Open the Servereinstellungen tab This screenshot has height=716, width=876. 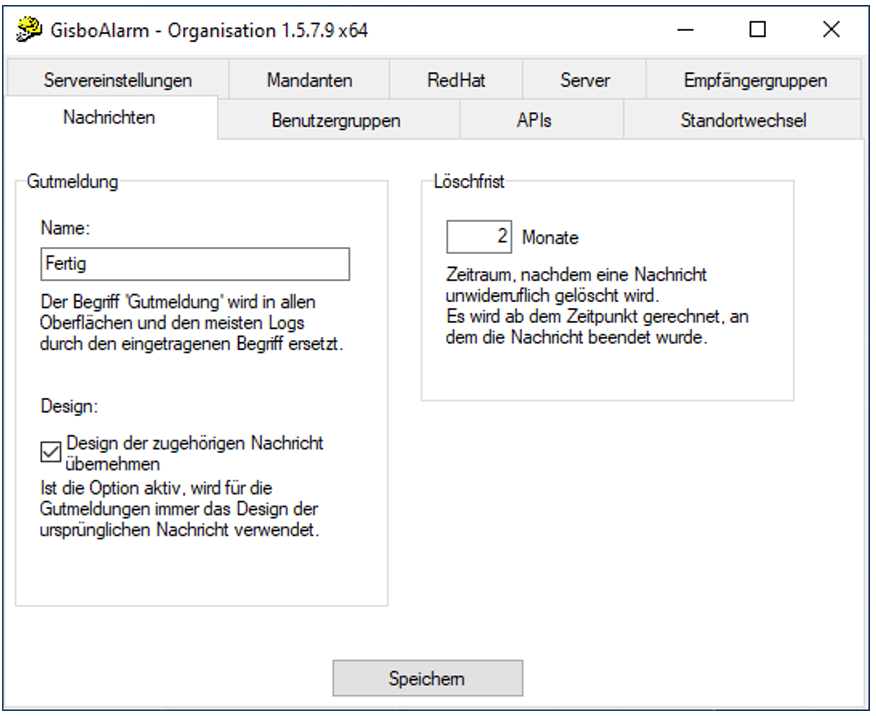117,80
